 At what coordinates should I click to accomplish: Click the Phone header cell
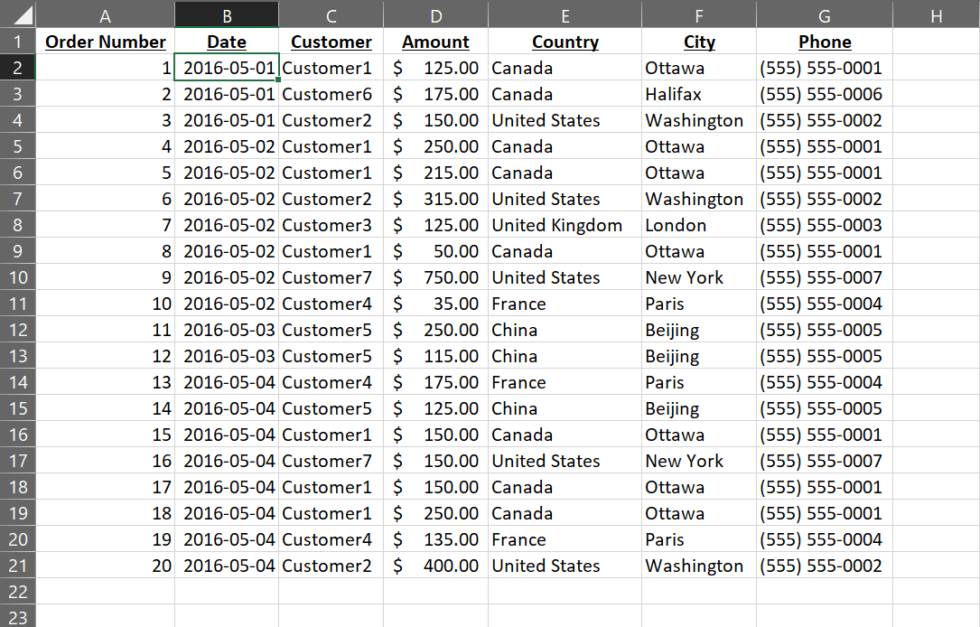click(x=824, y=41)
